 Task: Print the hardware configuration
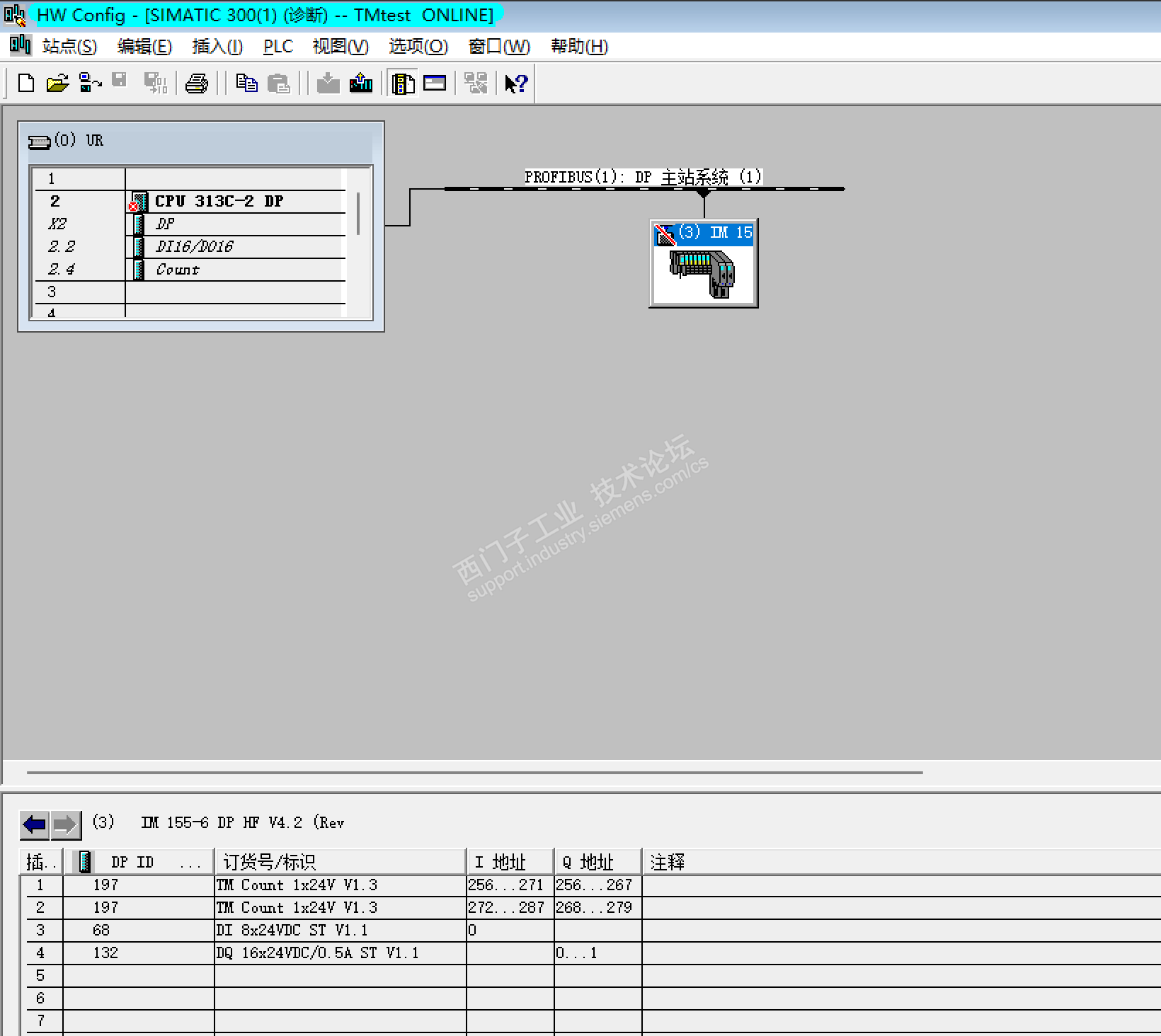[x=196, y=84]
